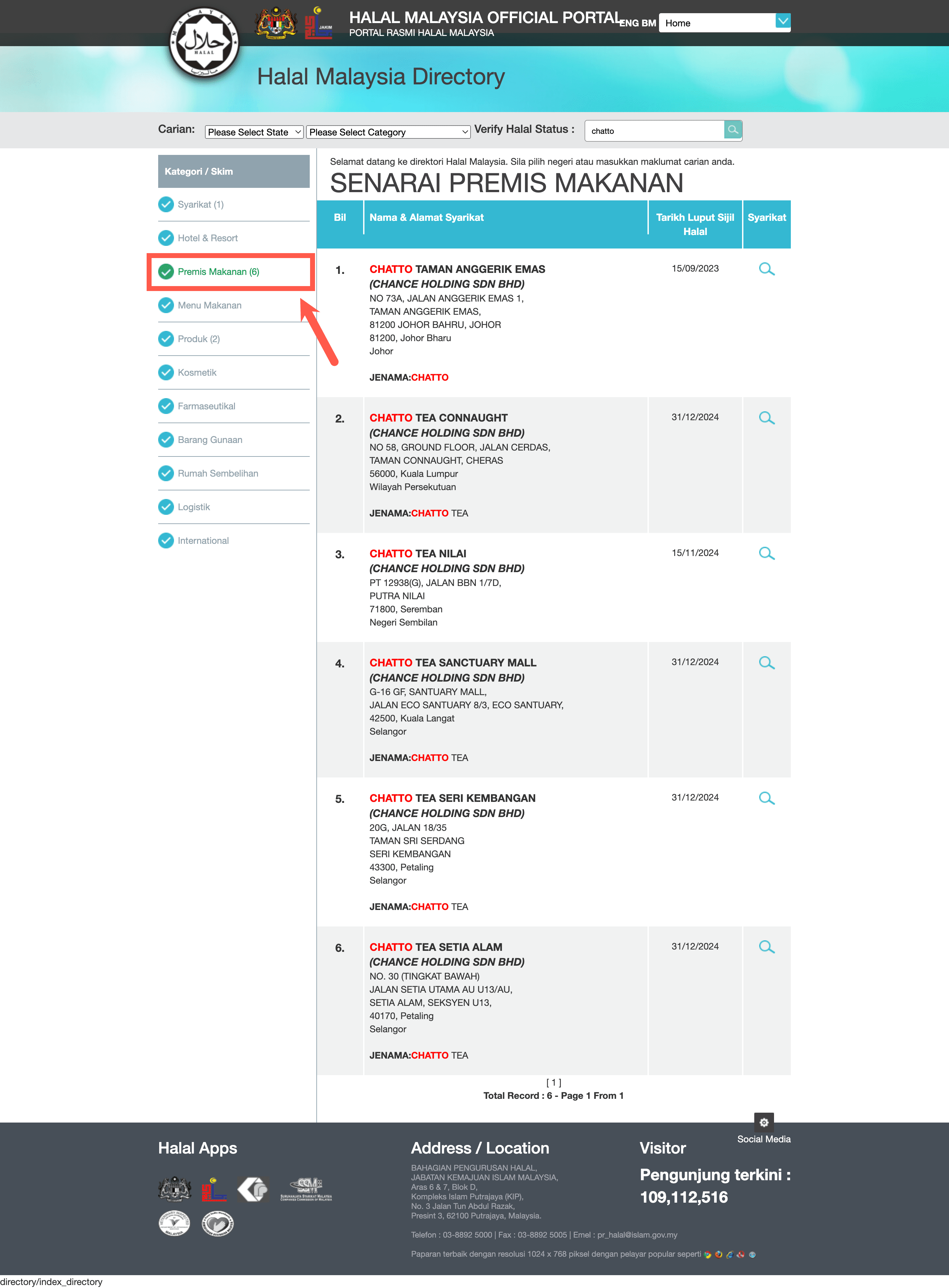Click the magnifier icon for listing 1
Screen dimensions: 949x1288
(x=766, y=270)
